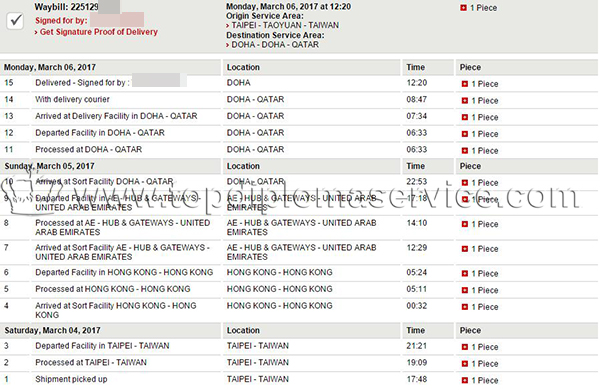Click the Waybill number heading
The width and height of the screenshot is (600, 390).
(x=66, y=7)
